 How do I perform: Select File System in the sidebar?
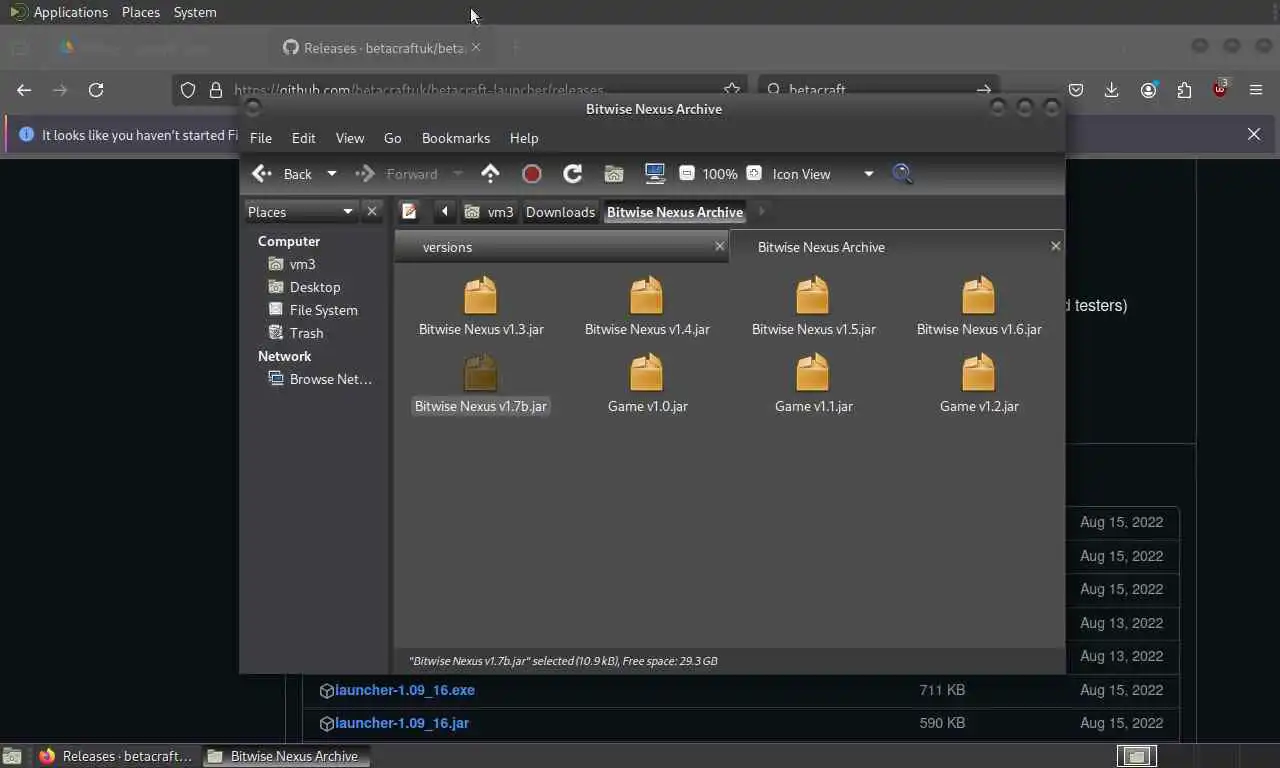point(312,310)
